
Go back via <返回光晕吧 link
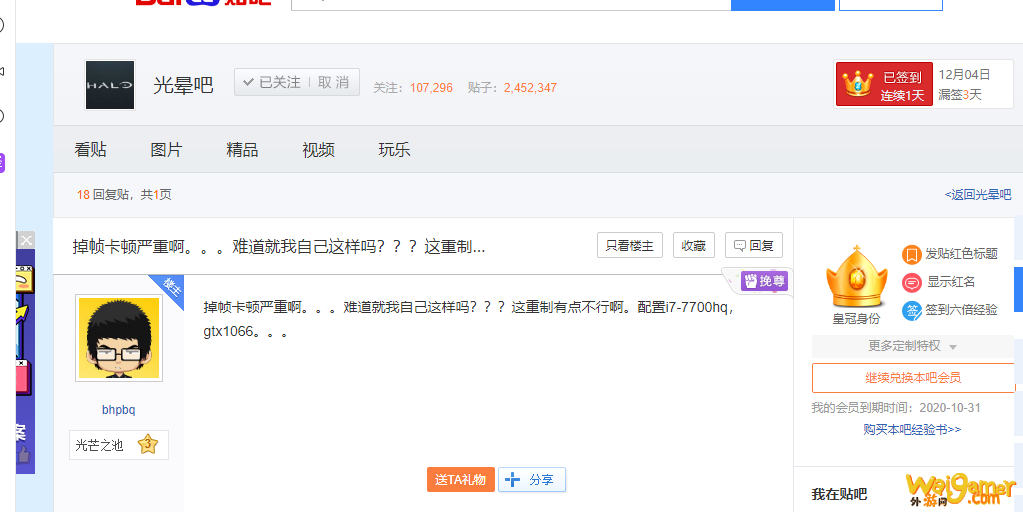977,194
